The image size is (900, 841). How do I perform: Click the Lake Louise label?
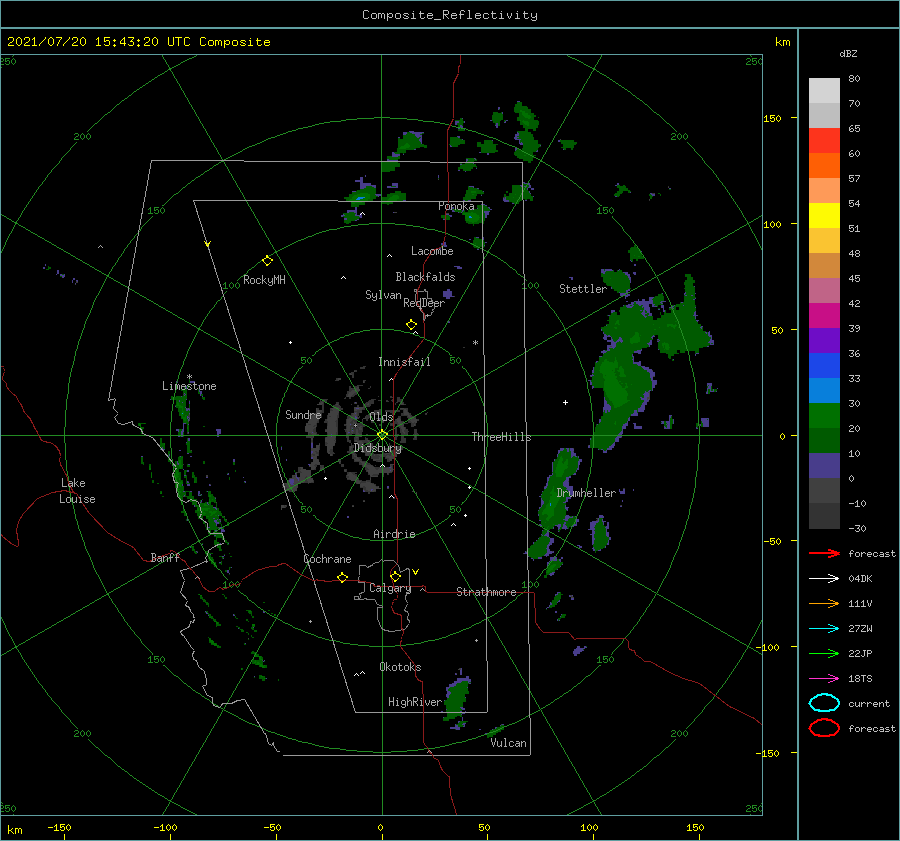coord(77,491)
